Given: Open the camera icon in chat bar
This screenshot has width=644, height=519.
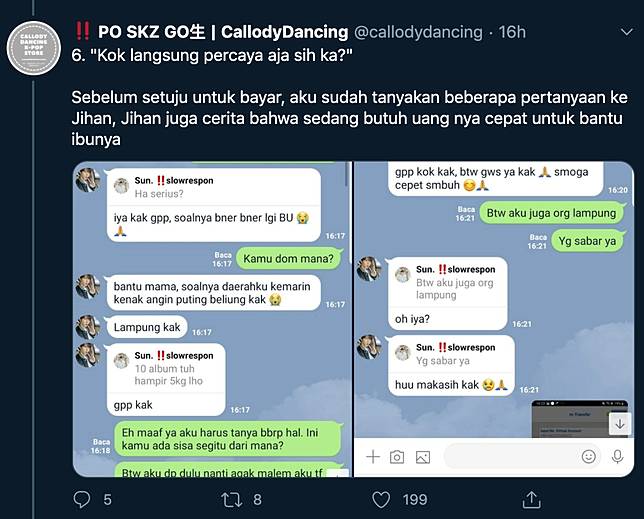Looking at the screenshot, I should 397,457.
